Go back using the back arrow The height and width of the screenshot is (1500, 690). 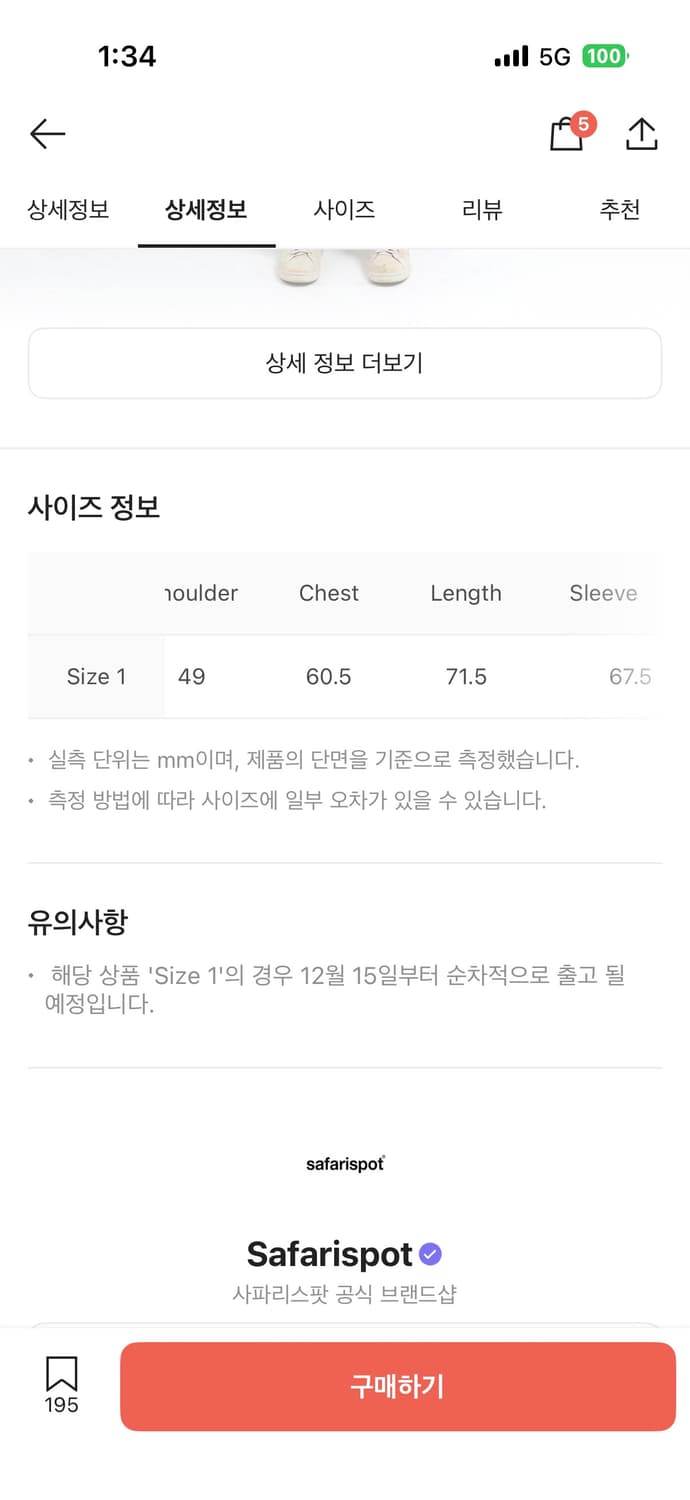point(46,133)
